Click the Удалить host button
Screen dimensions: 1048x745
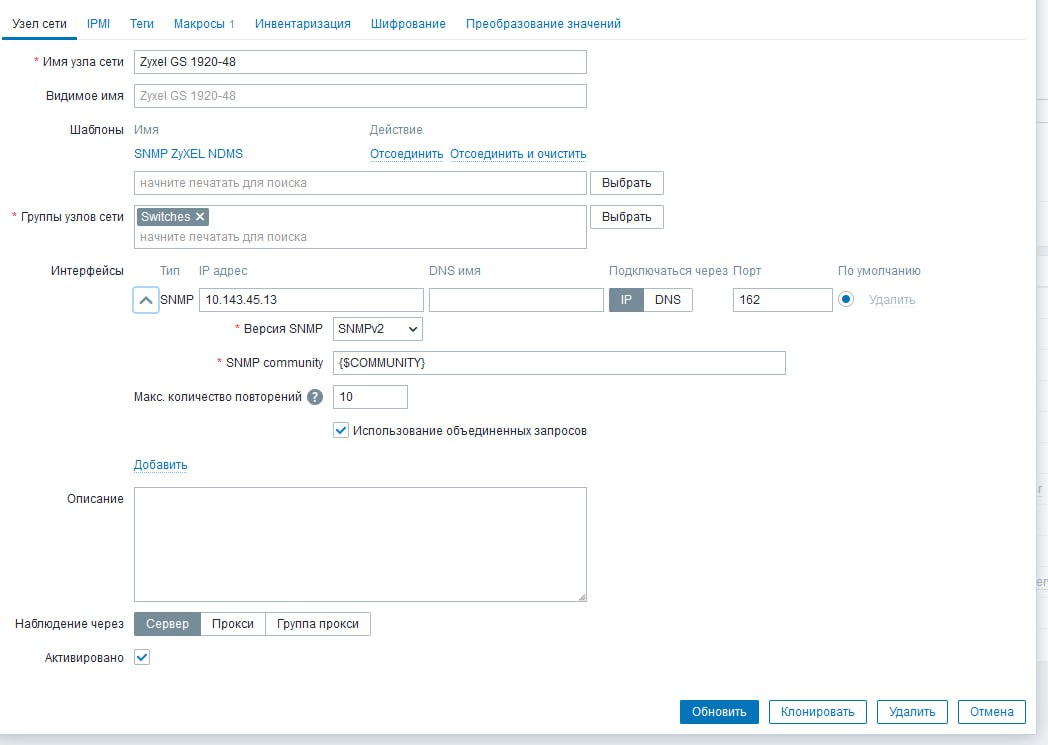coord(912,712)
